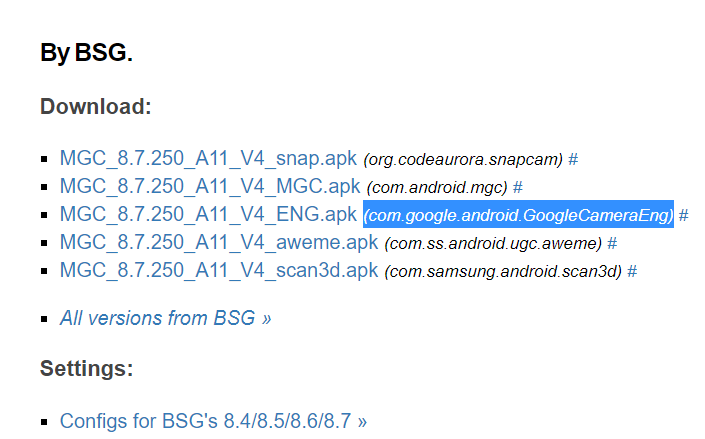Click the com.samsung.android.scan3d package text
Image resolution: width=705 pixels, height=439 pixels.
tap(503, 271)
